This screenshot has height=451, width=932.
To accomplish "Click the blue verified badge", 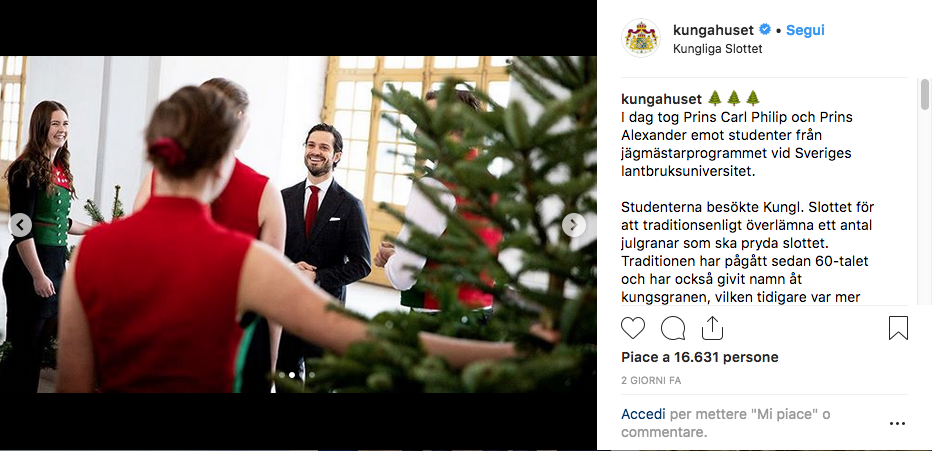I will pos(765,30).
